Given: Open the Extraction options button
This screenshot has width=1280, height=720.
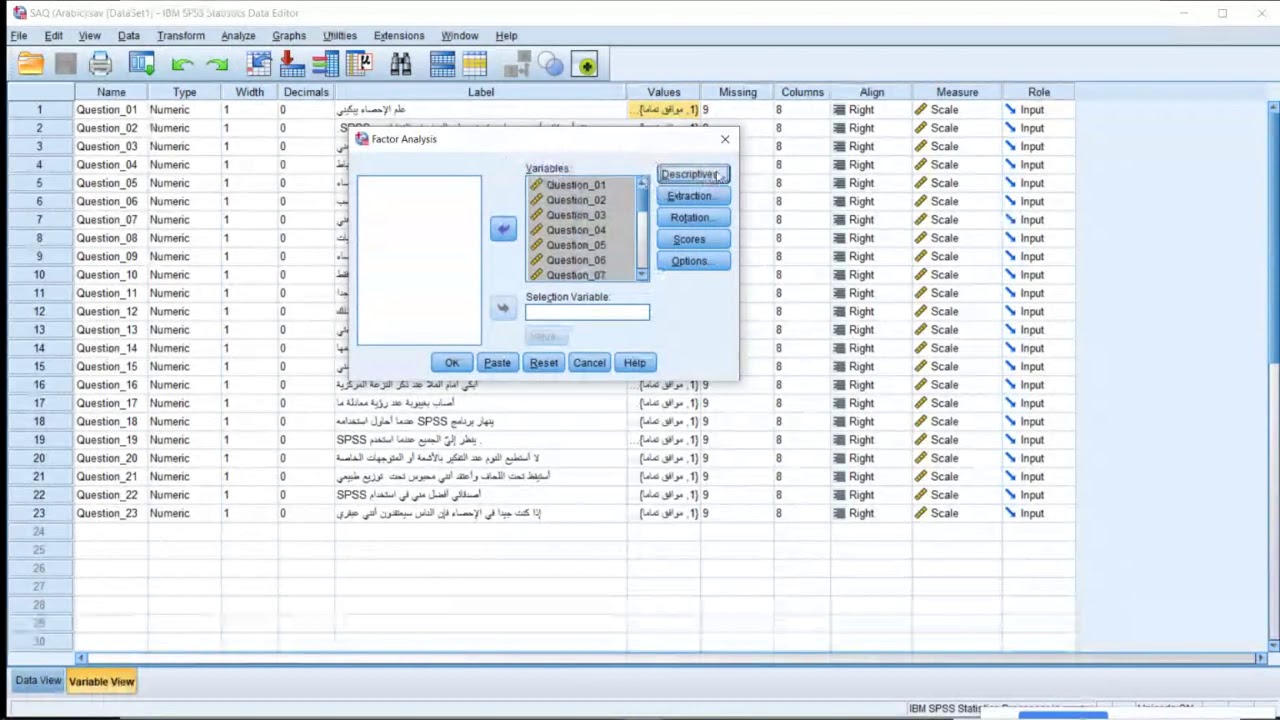Looking at the screenshot, I should [x=693, y=196].
